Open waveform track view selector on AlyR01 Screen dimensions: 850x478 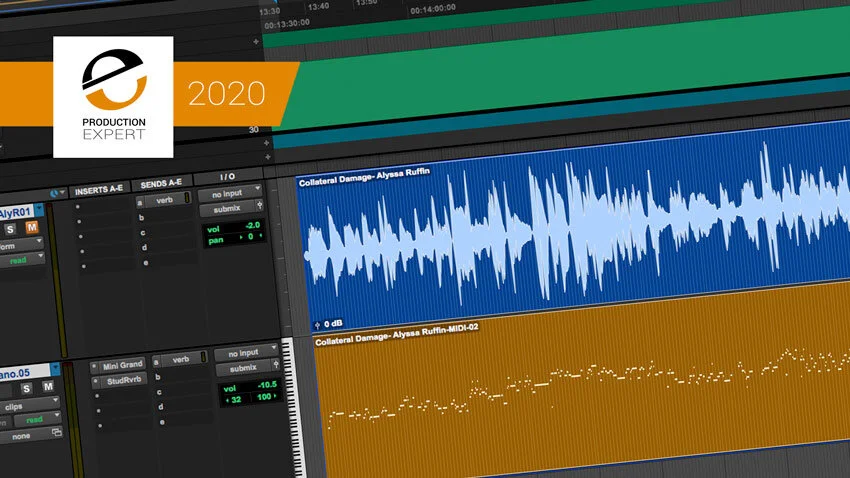click(22, 245)
